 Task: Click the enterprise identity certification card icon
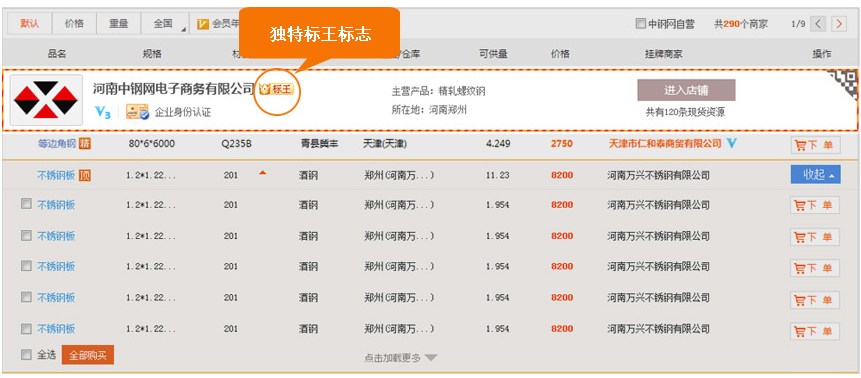(x=137, y=112)
